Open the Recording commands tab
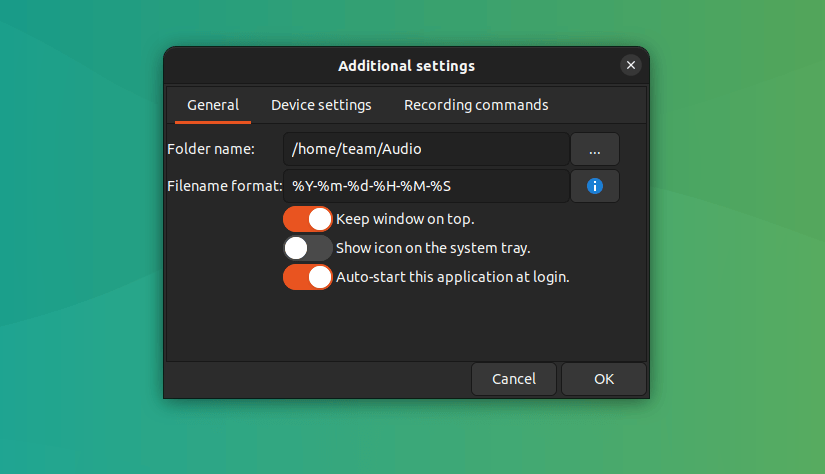The image size is (825, 474). click(476, 105)
